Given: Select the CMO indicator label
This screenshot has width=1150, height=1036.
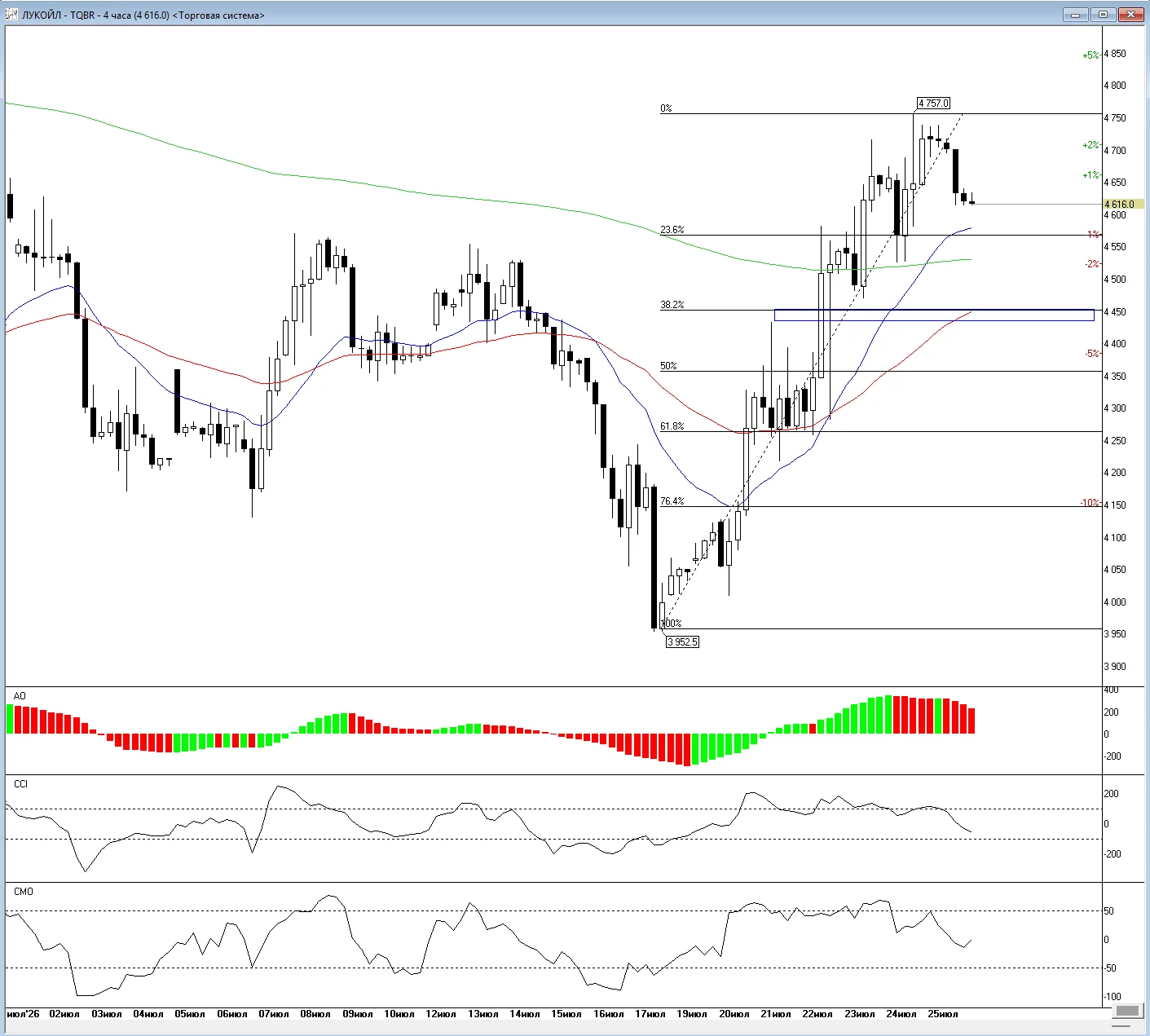Looking at the screenshot, I should tap(24, 892).
